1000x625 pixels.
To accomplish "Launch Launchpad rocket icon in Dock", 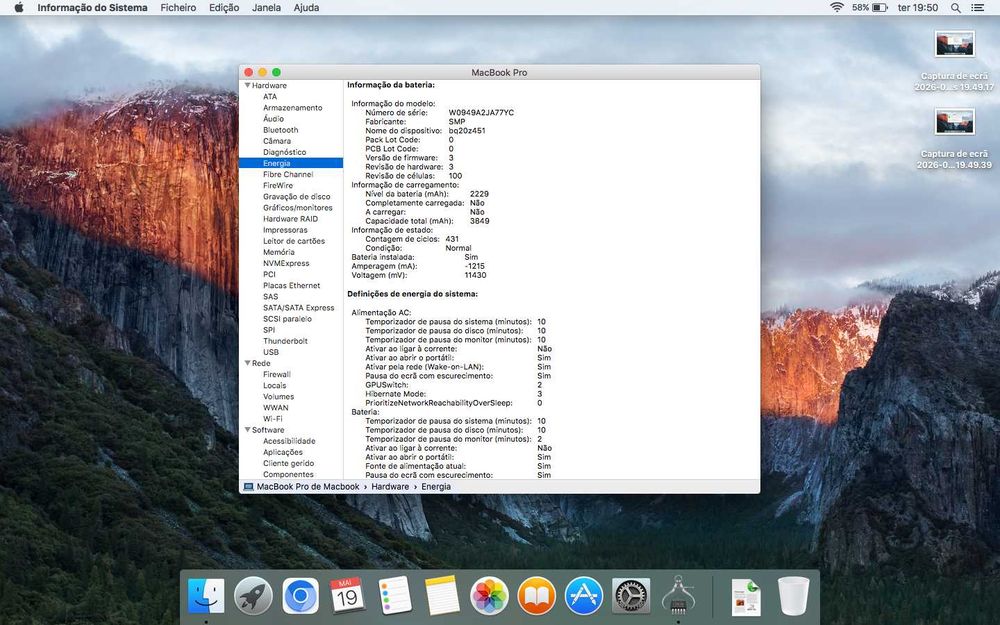I will pos(253,596).
